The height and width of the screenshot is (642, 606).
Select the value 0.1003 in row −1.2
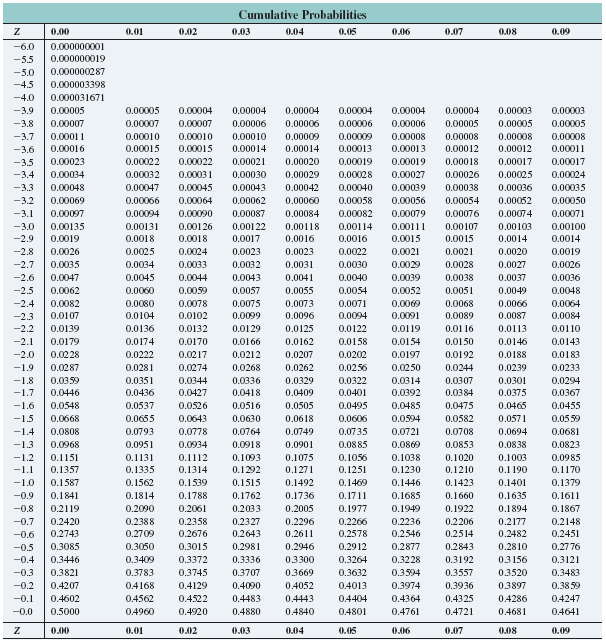(x=513, y=458)
